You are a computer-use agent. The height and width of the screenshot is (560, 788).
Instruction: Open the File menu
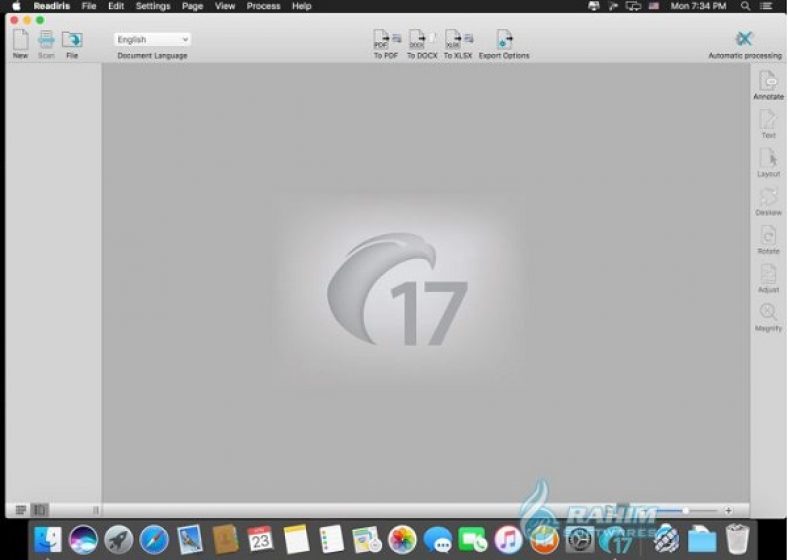89,6
